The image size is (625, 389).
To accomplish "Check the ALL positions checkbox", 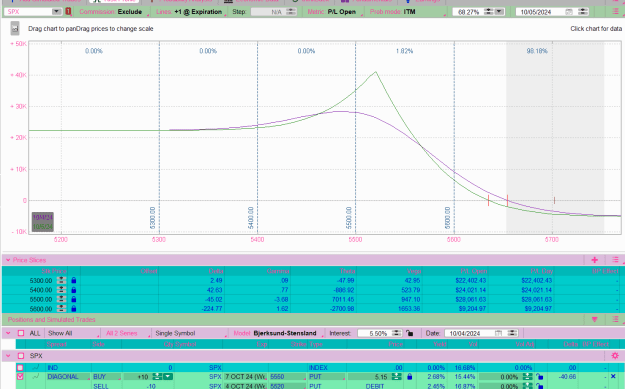I will (x=21, y=333).
